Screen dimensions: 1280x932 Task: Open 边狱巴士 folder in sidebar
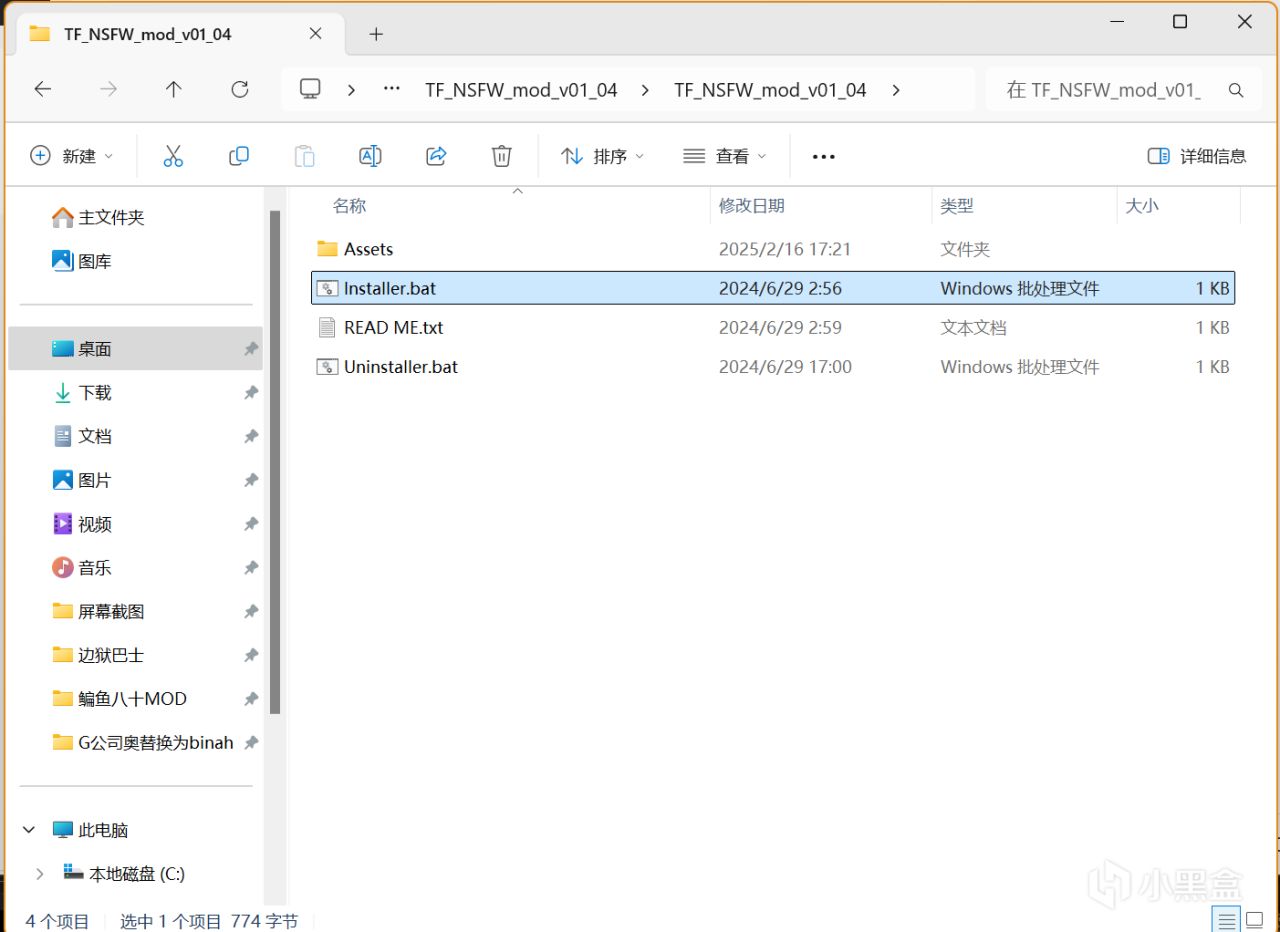pyautogui.click(x=98, y=655)
